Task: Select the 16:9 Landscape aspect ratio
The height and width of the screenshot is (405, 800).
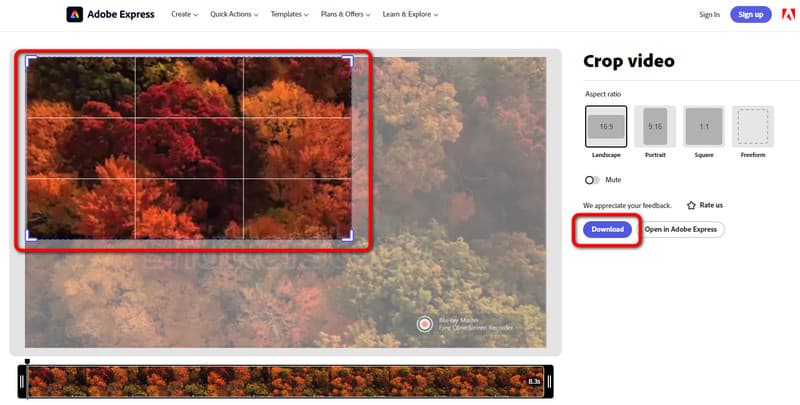Action: [606, 126]
